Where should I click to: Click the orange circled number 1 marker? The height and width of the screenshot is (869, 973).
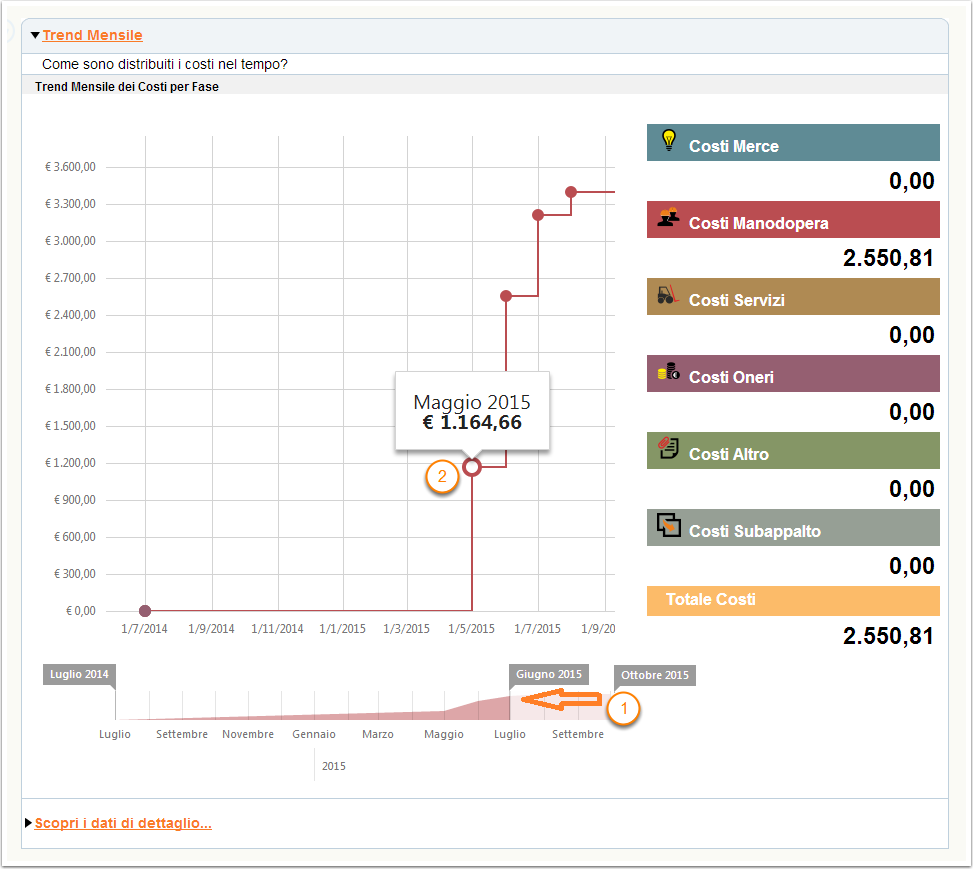624,709
